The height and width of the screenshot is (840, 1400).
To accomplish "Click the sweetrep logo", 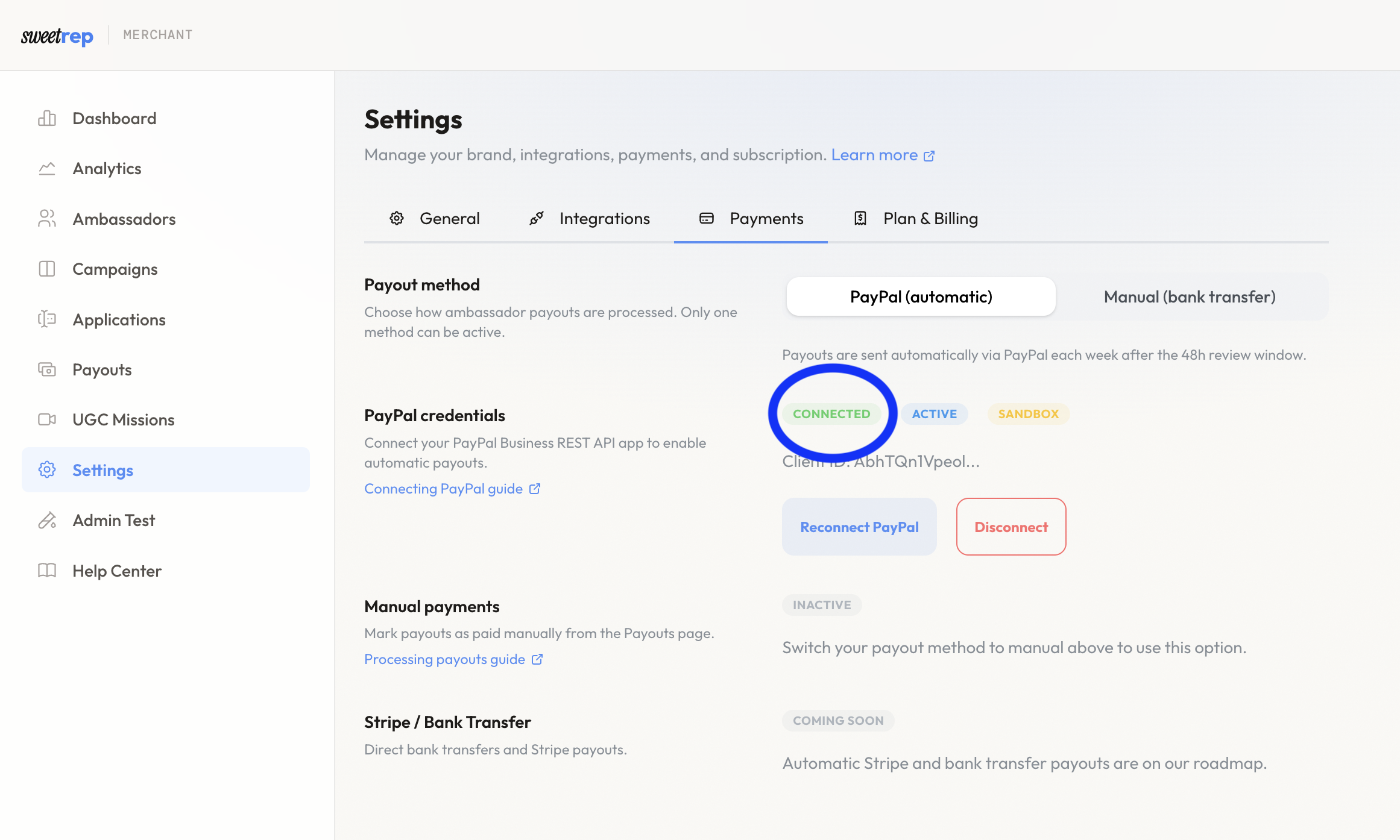I will pos(57,36).
